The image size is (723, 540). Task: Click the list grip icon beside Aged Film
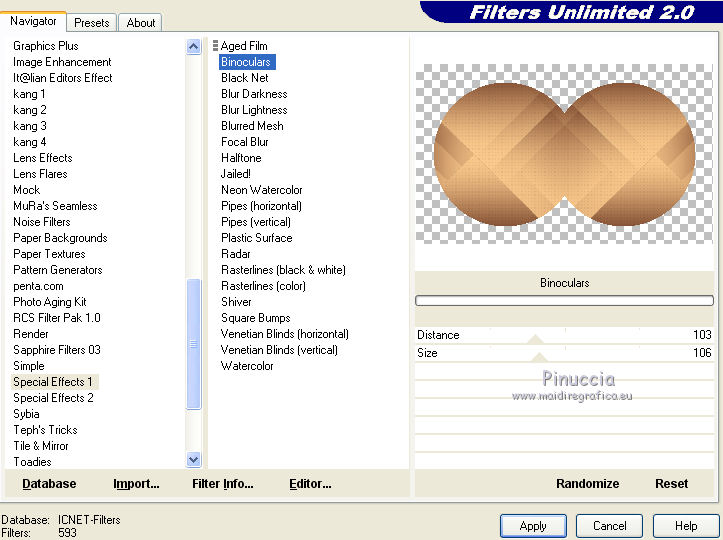215,46
